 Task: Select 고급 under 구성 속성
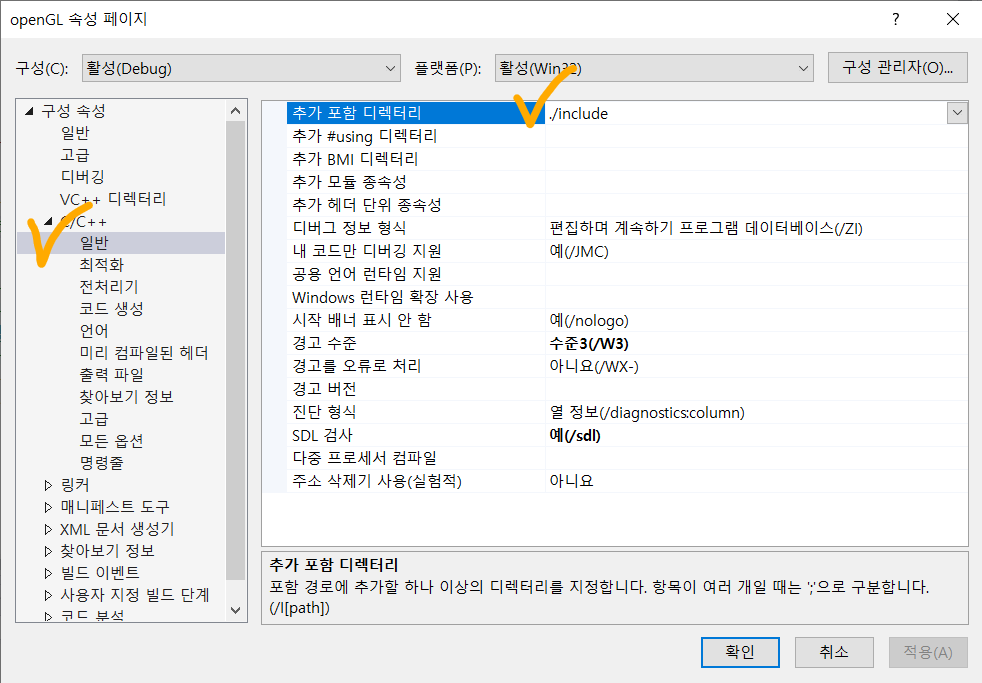click(75, 155)
